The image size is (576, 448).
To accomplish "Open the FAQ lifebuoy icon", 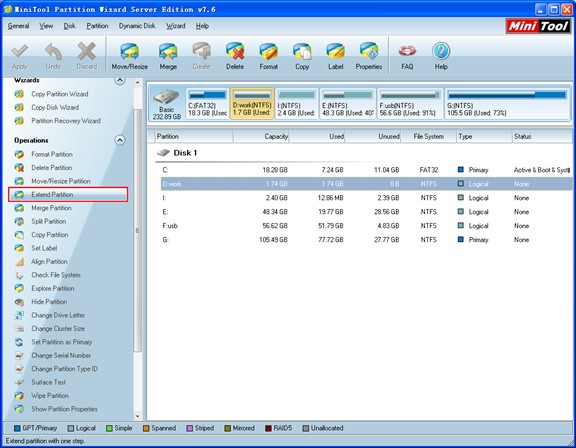I will pyautogui.click(x=407, y=56).
